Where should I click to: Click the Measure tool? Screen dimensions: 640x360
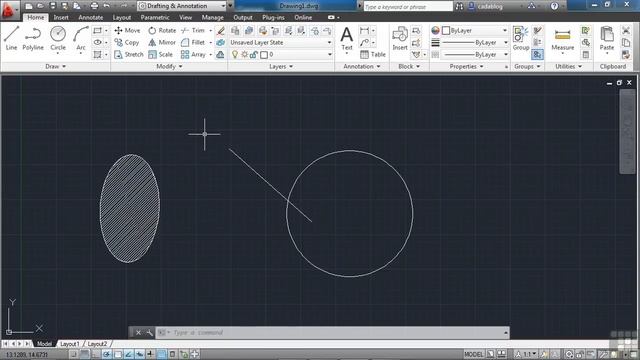562,40
